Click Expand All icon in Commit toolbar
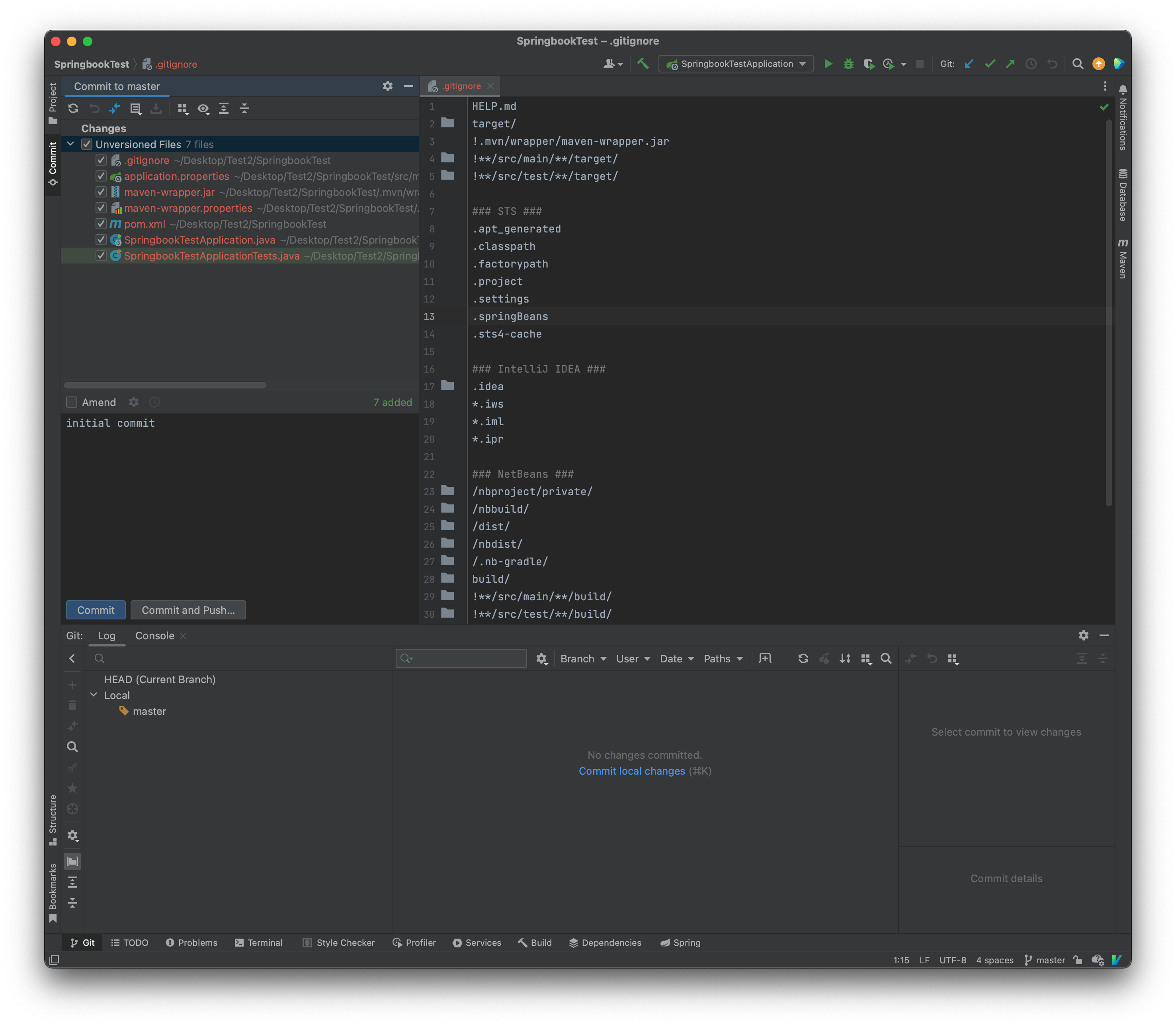Image resolution: width=1176 pixels, height=1027 pixels. [224, 108]
